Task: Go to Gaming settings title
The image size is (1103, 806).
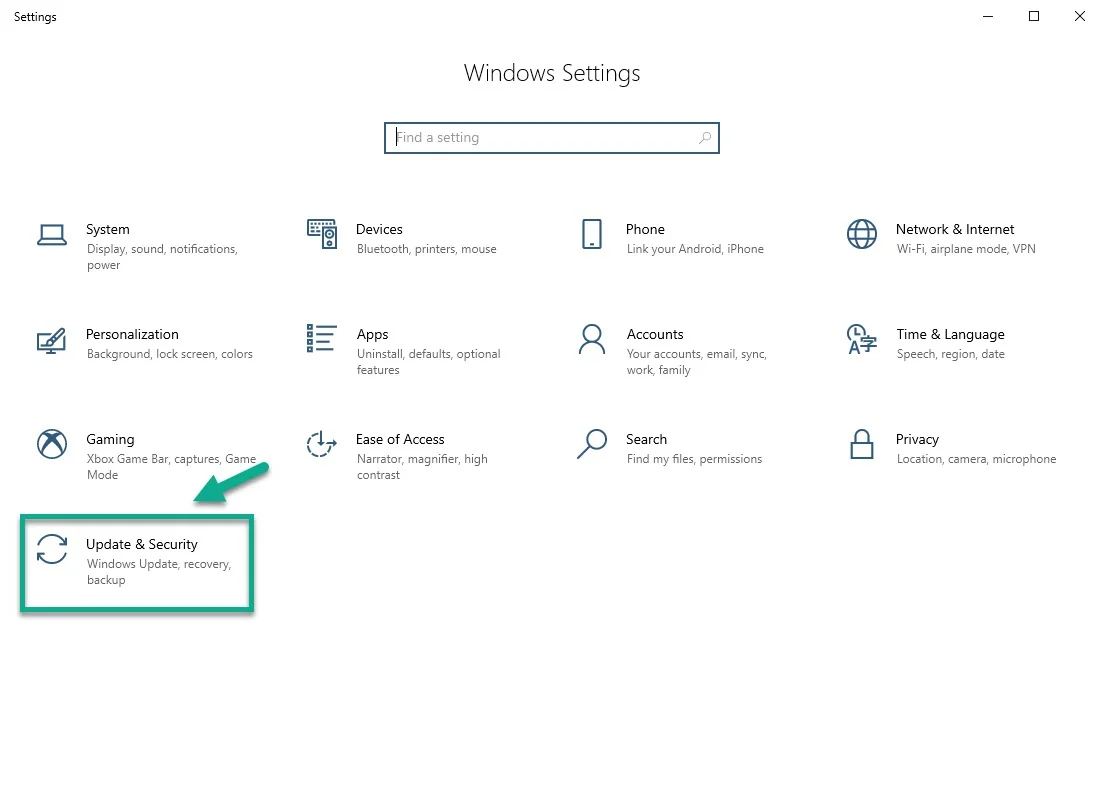Action: click(110, 440)
